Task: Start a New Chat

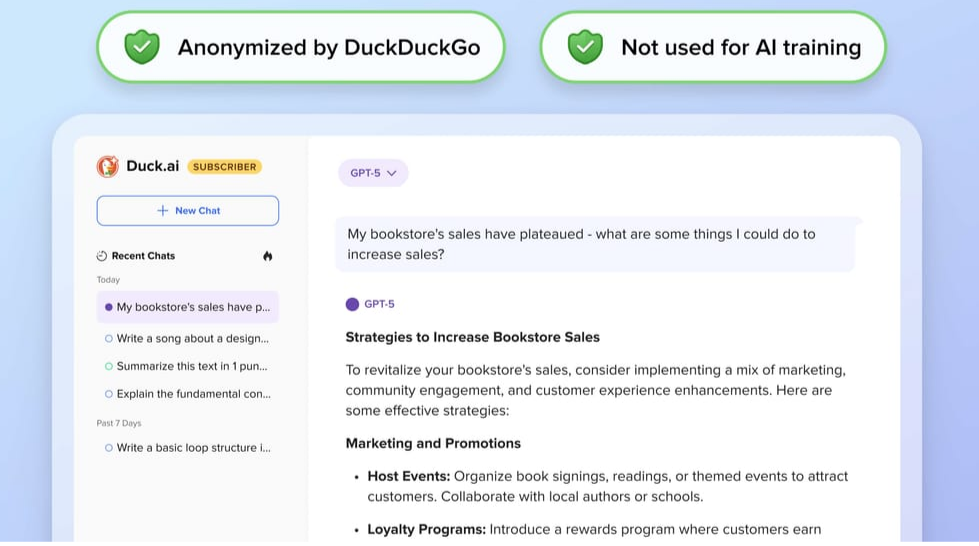Action: [x=188, y=211]
